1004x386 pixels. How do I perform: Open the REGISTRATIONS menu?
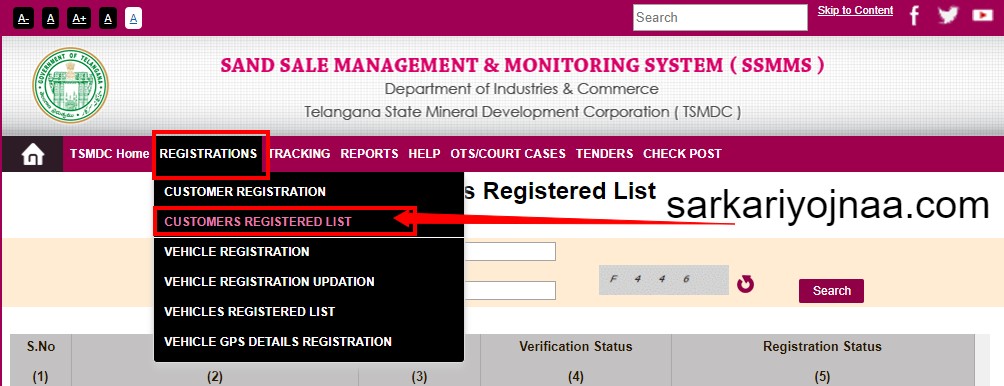click(208, 154)
